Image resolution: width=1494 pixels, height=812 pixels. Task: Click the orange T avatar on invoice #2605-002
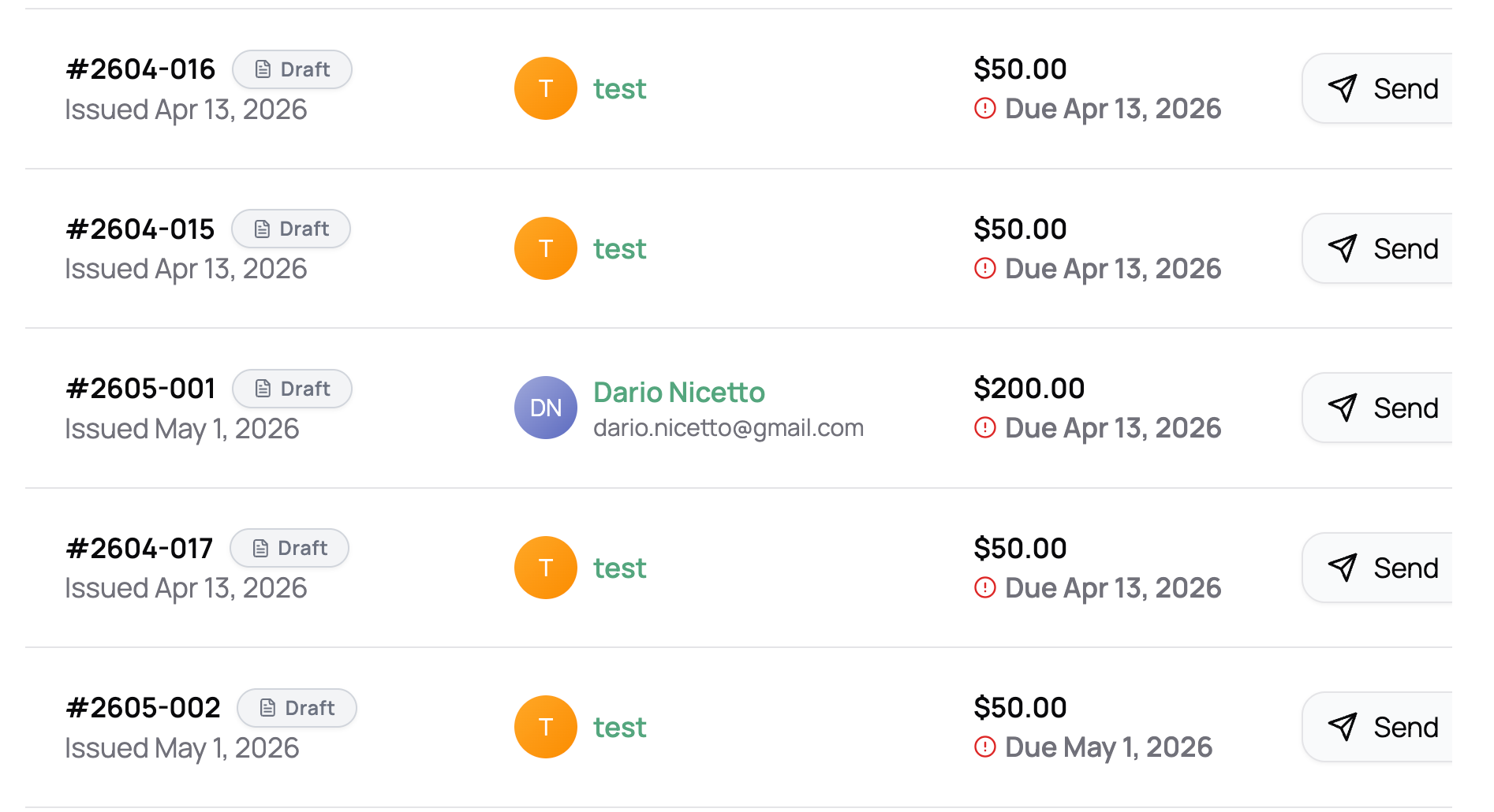point(546,727)
